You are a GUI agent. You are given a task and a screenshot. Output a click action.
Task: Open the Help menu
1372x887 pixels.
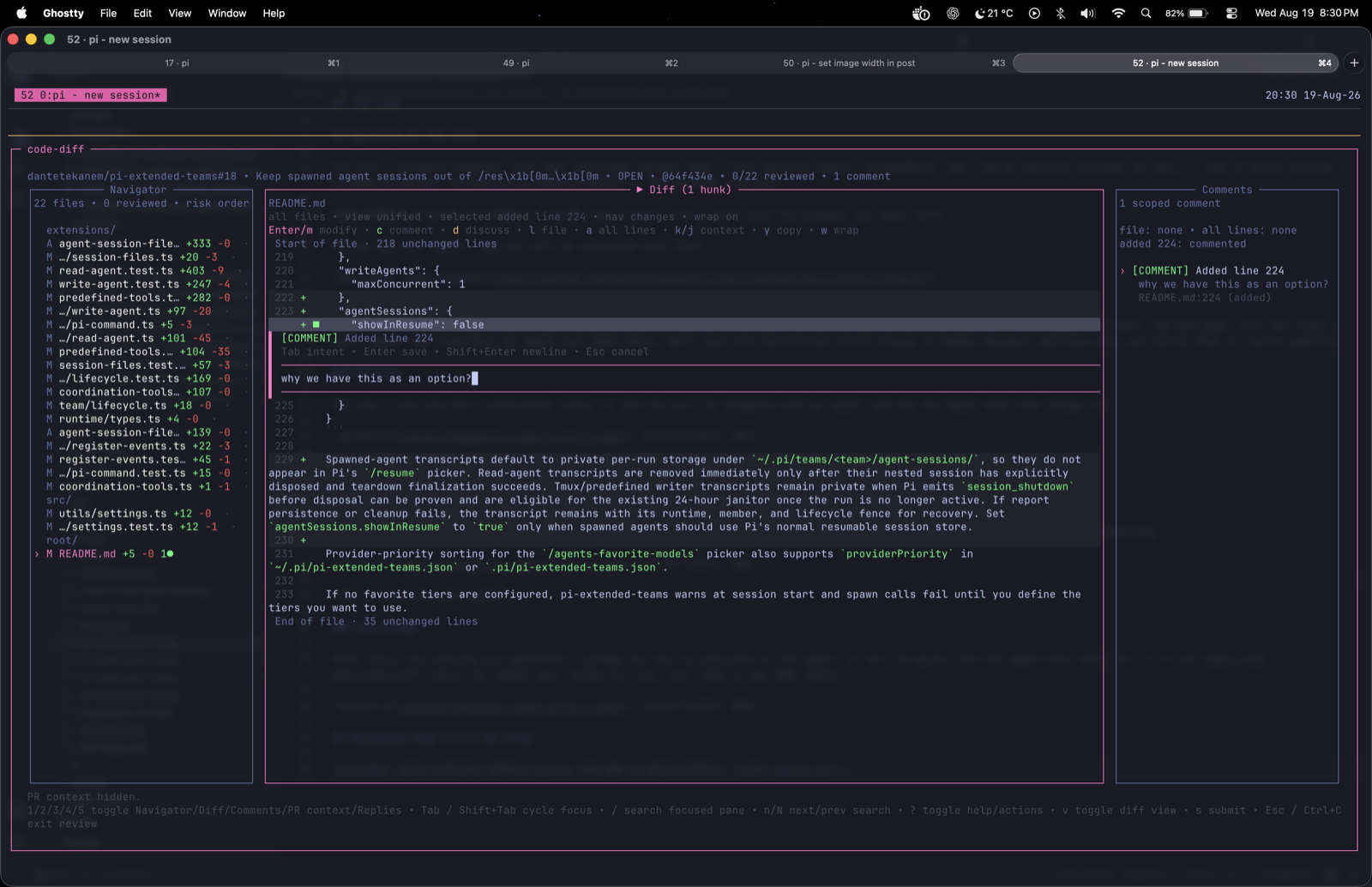pyautogui.click(x=274, y=13)
